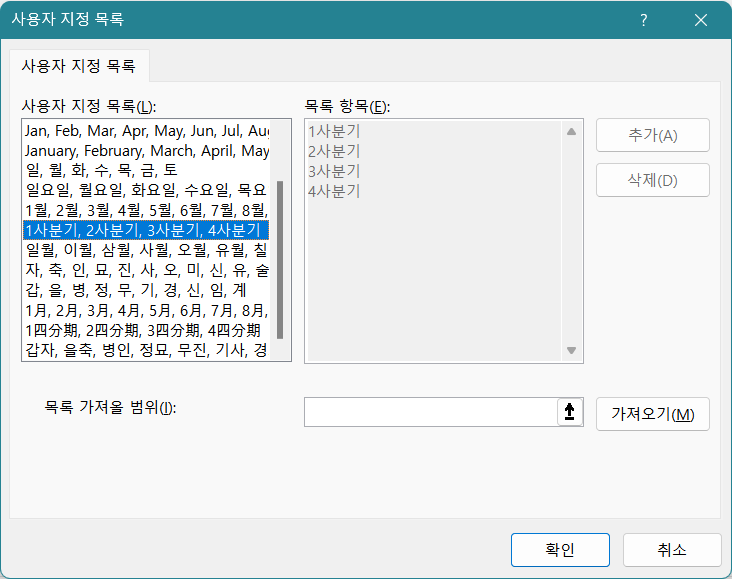Select the highlighted 1사분기, 2사분기 list entry
This screenshot has height=579, width=732.
[x=146, y=230]
